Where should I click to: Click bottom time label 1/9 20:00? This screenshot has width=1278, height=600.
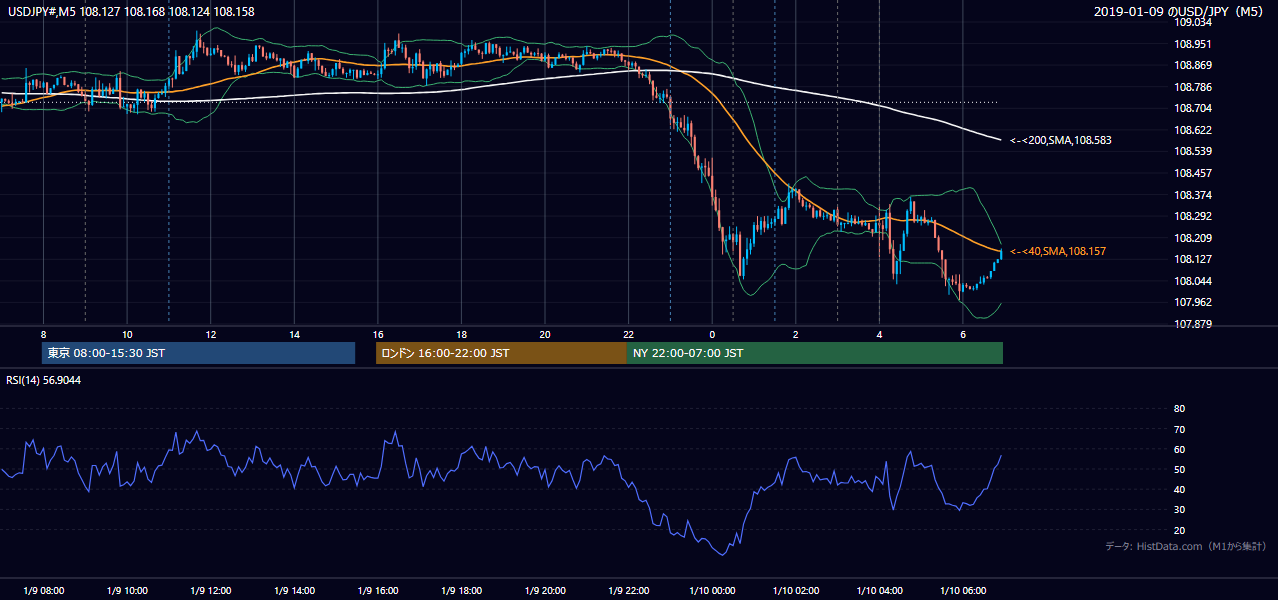pos(545,591)
